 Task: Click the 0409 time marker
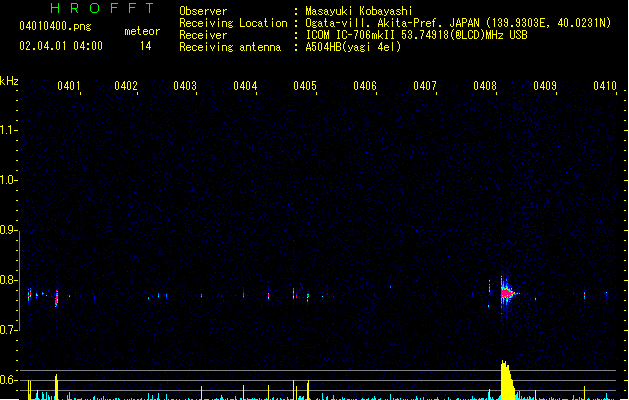tap(545, 86)
